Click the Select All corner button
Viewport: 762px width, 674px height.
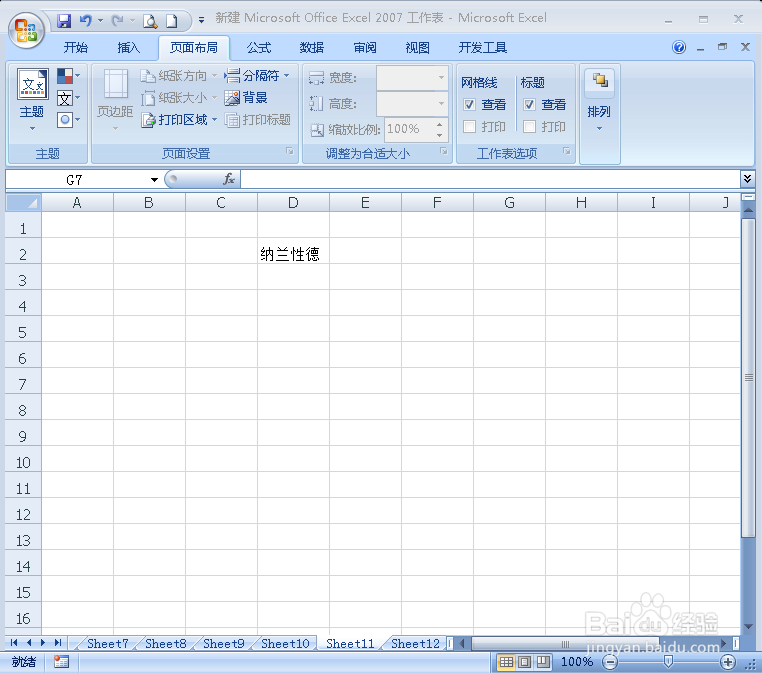(23, 203)
